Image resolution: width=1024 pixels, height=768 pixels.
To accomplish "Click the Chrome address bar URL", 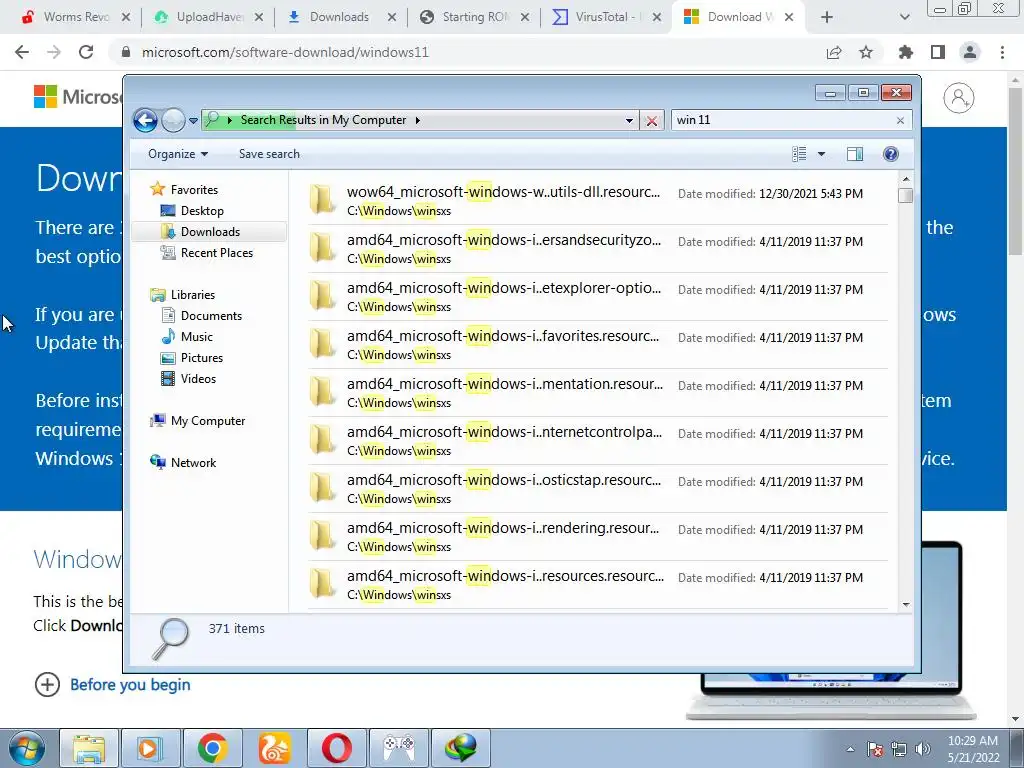I will point(285,52).
